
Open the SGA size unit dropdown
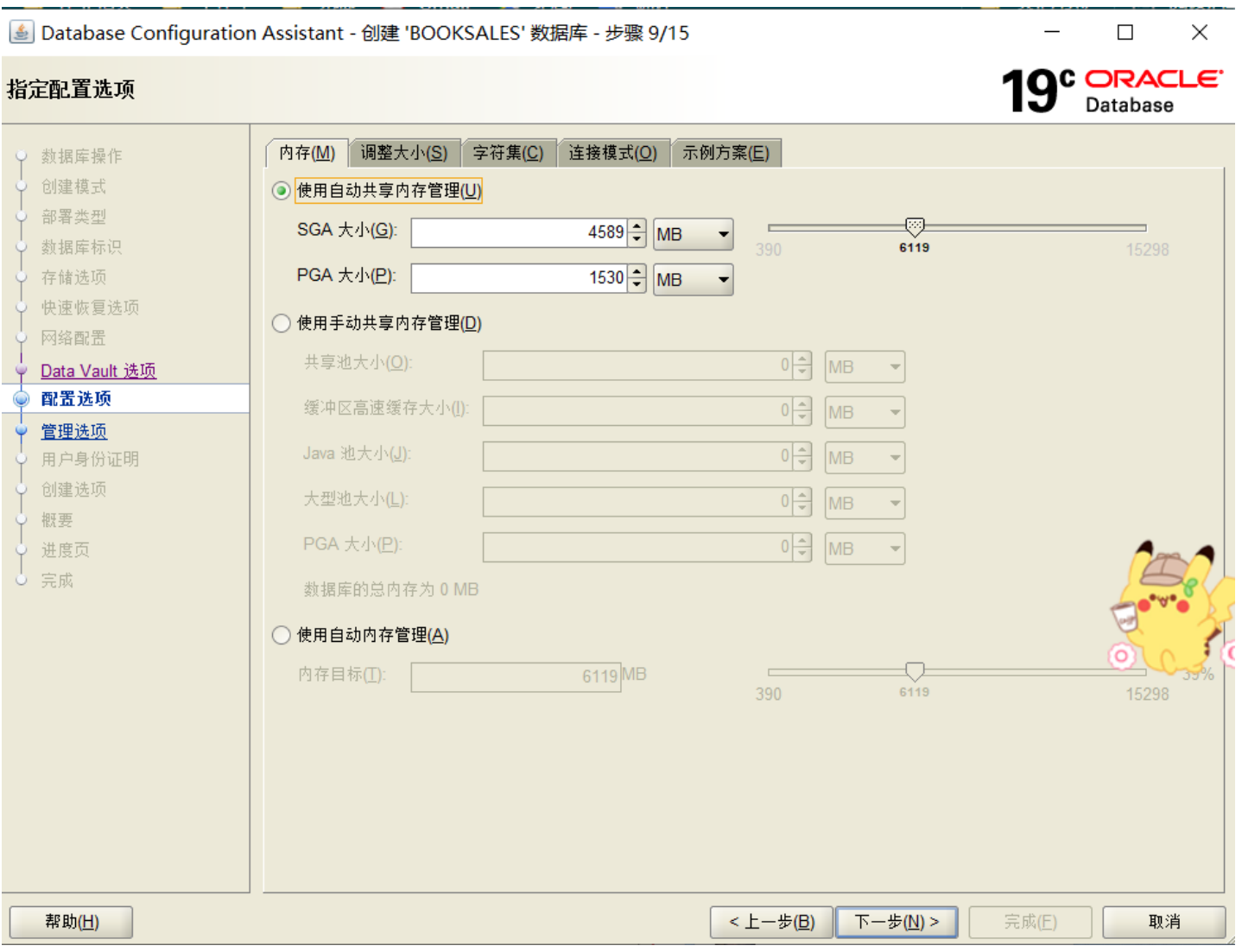tap(694, 234)
